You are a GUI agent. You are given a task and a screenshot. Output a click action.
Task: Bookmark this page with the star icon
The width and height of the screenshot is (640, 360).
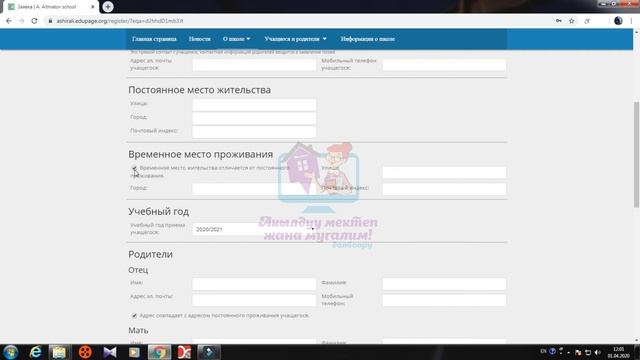(571, 21)
